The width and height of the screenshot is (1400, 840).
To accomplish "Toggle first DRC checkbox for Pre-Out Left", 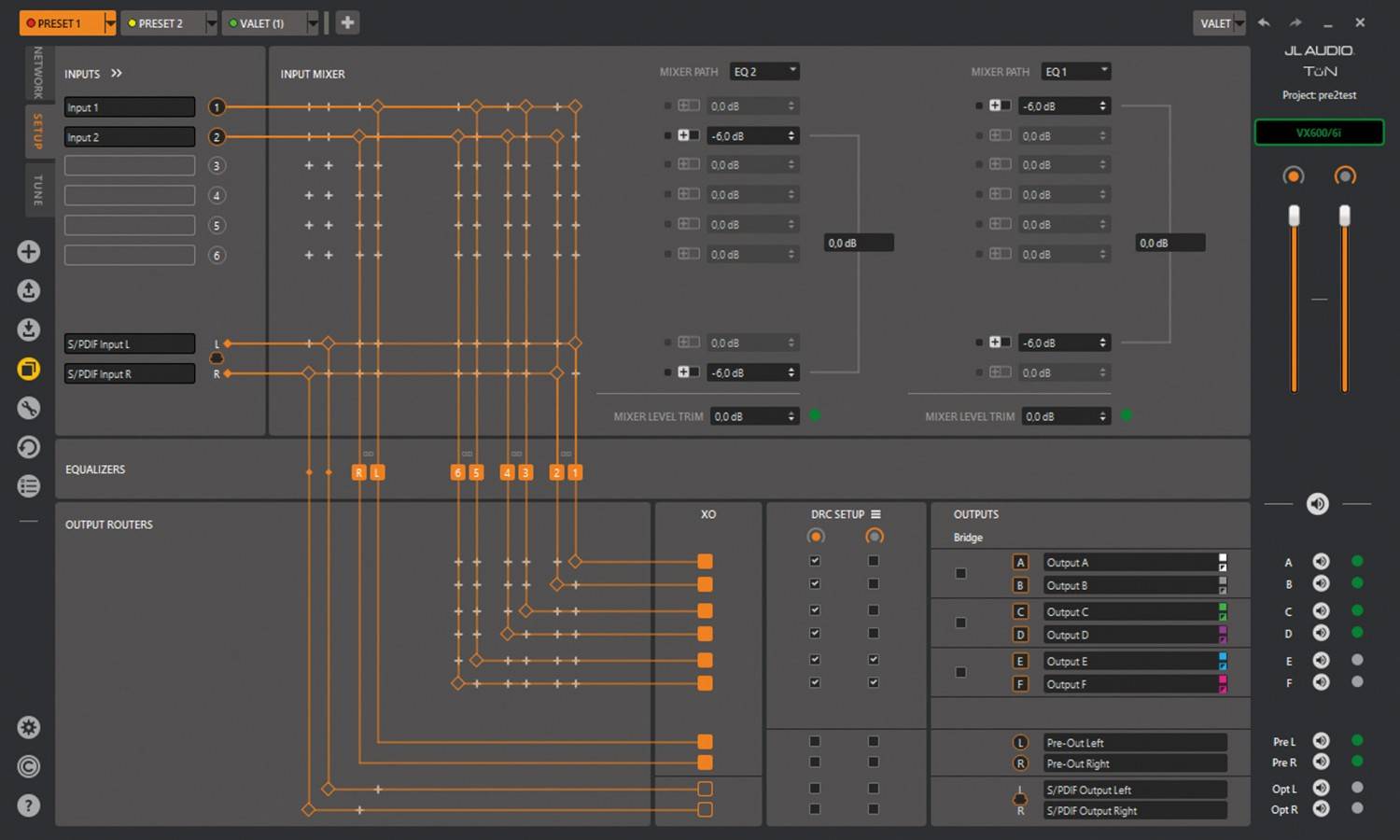I will (815, 741).
